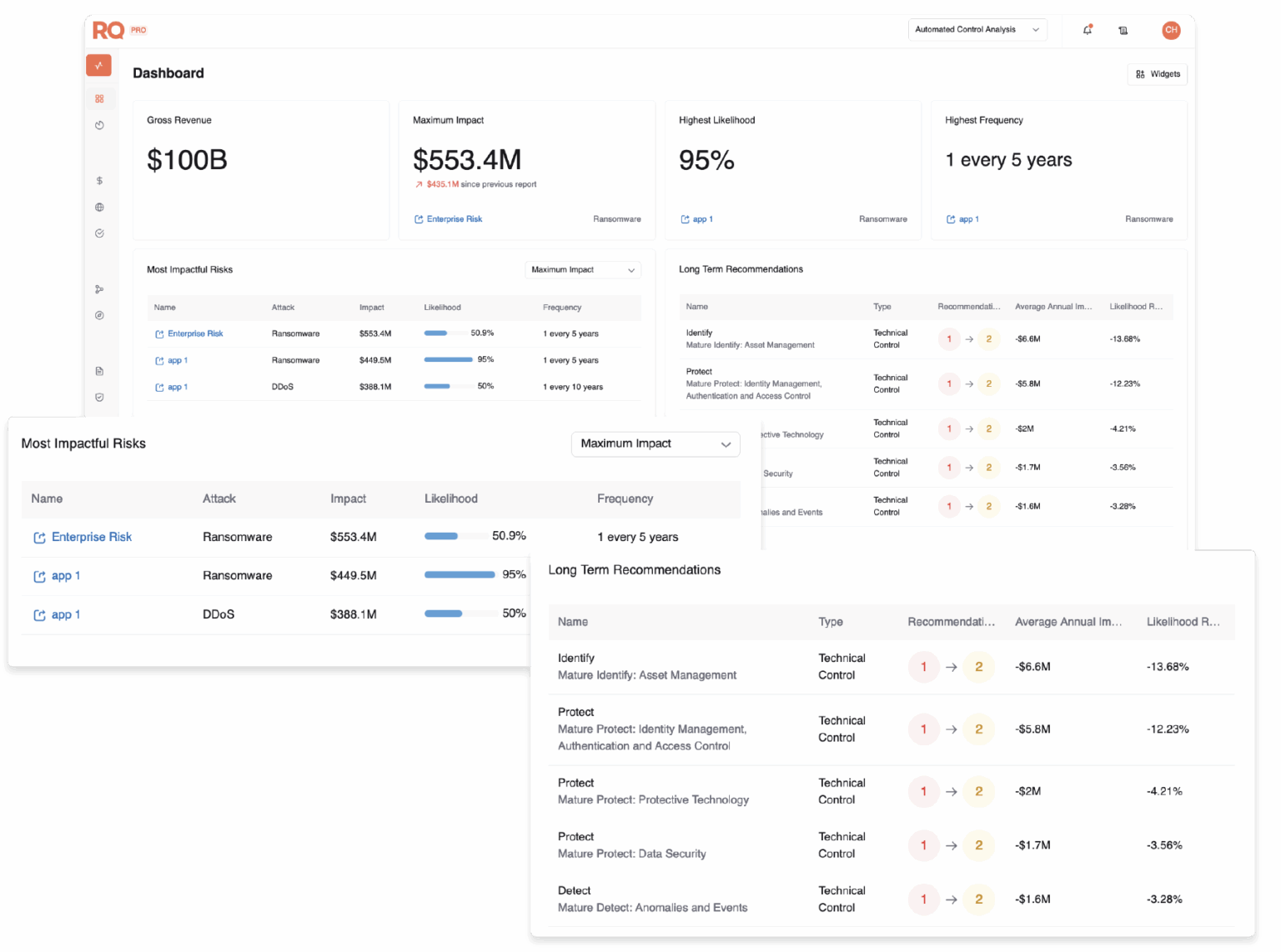Image resolution: width=1281 pixels, height=952 pixels.
Task: Check notifications via the bell icon
Action: click(1087, 29)
